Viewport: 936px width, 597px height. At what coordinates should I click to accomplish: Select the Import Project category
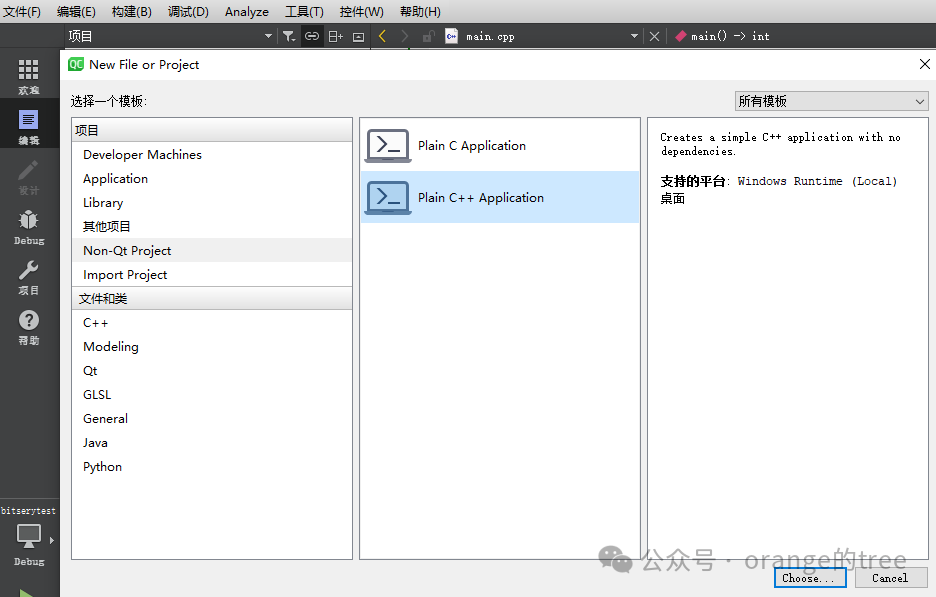(212, 275)
